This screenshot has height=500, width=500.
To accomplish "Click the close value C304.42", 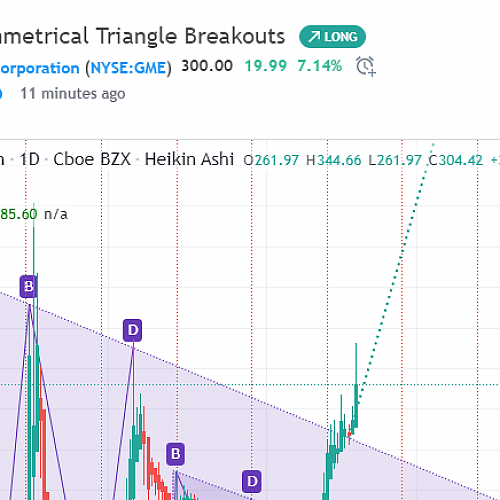I will 455,160.
